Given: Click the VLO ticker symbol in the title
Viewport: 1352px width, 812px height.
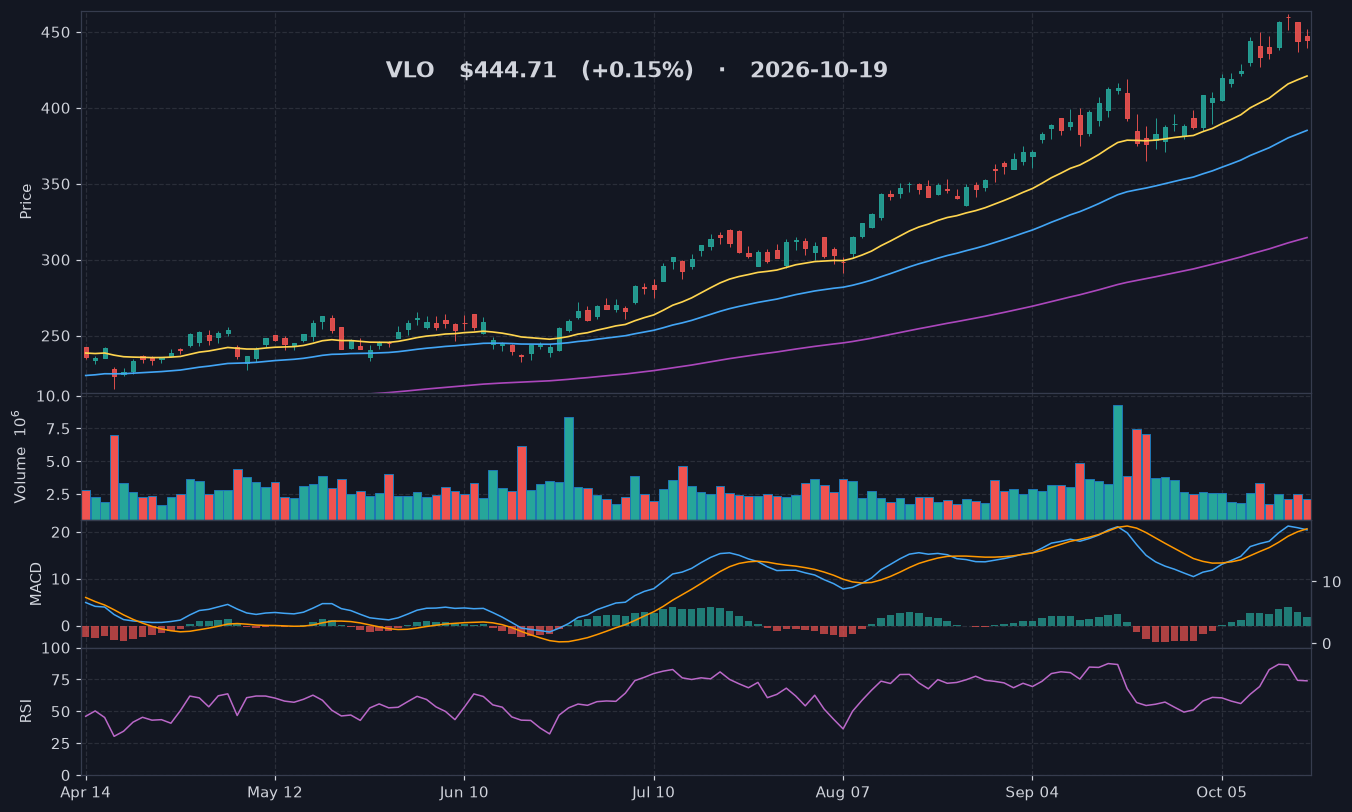Looking at the screenshot, I should click(410, 71).
